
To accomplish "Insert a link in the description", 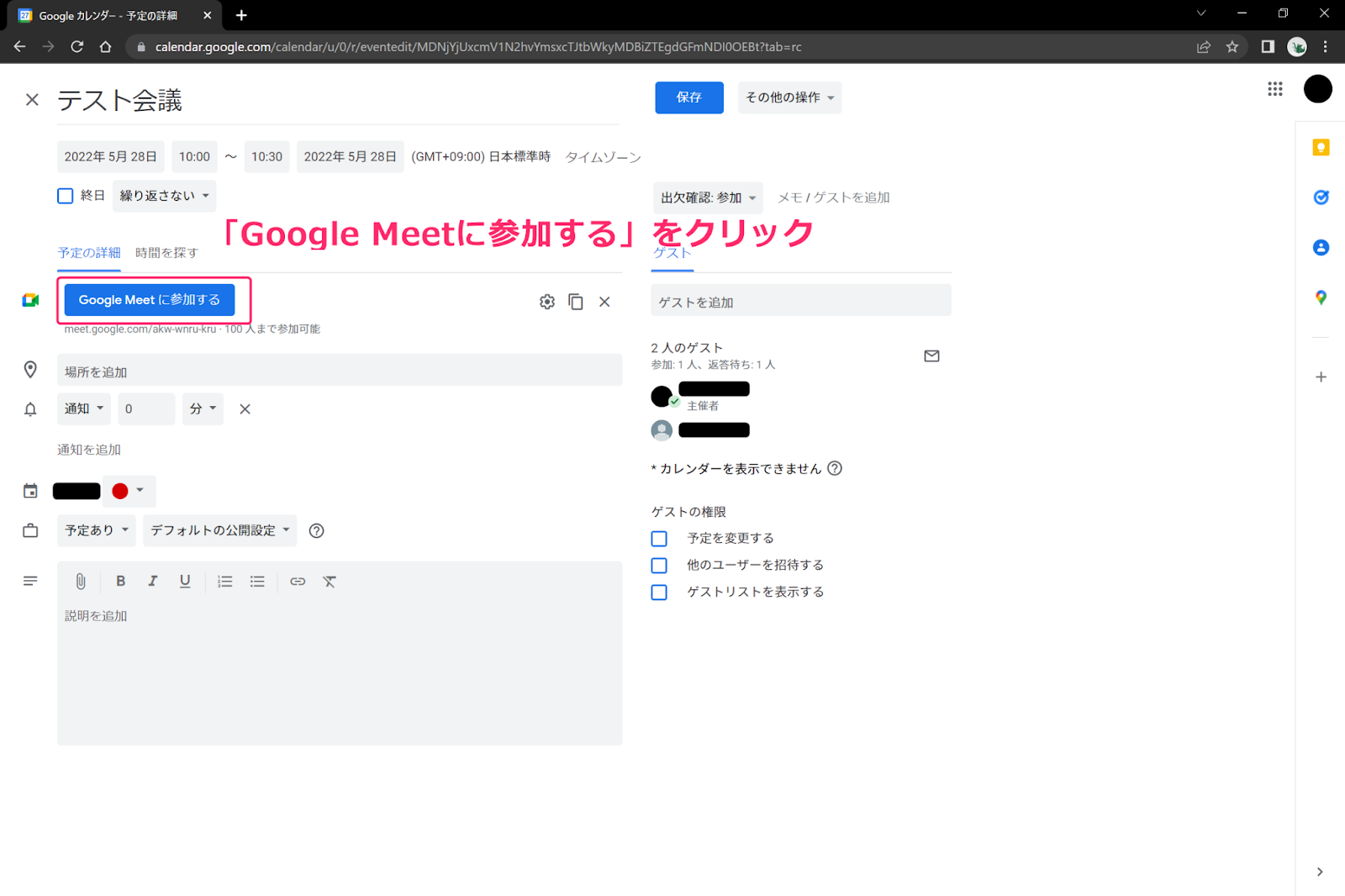I will [298, 581].
